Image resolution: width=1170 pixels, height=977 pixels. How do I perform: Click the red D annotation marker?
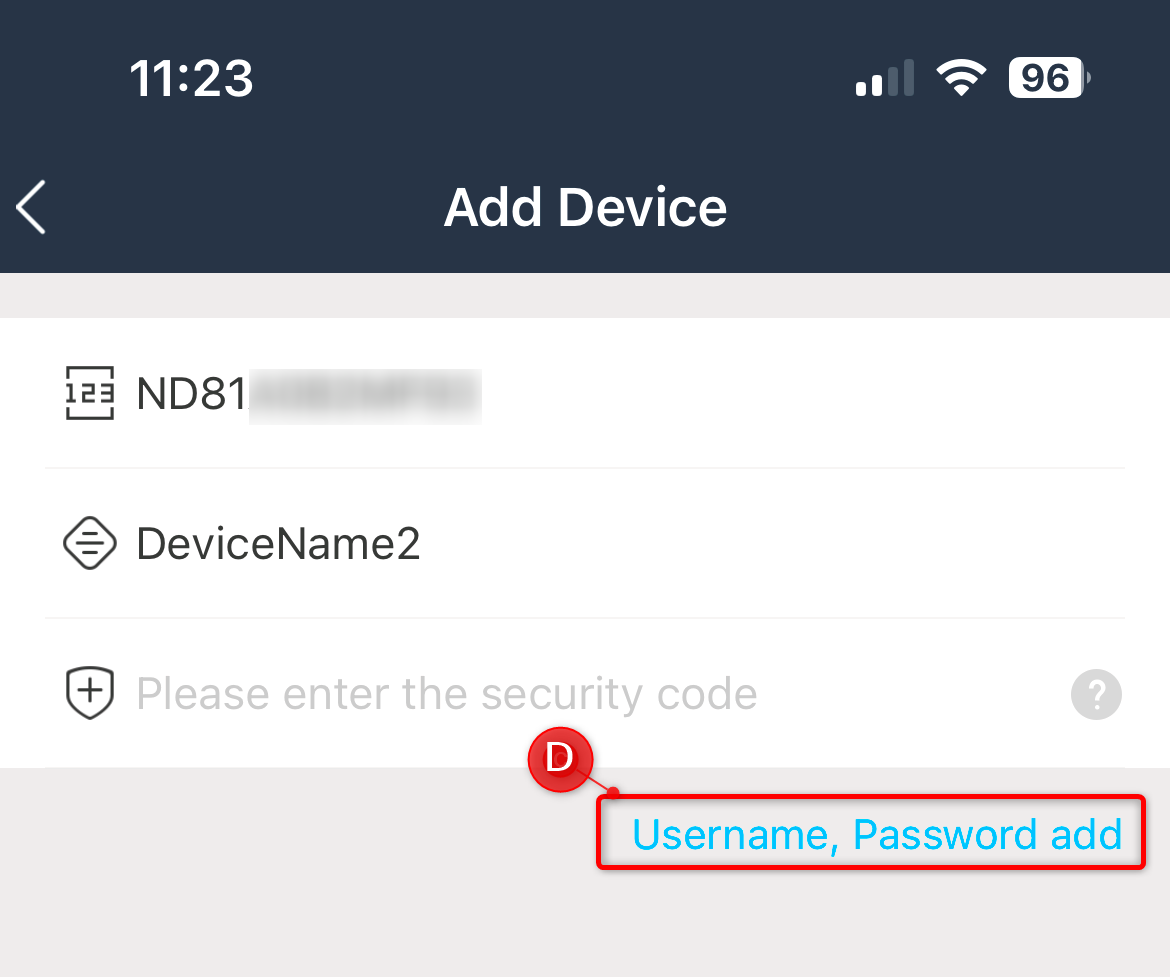point(560,759)
